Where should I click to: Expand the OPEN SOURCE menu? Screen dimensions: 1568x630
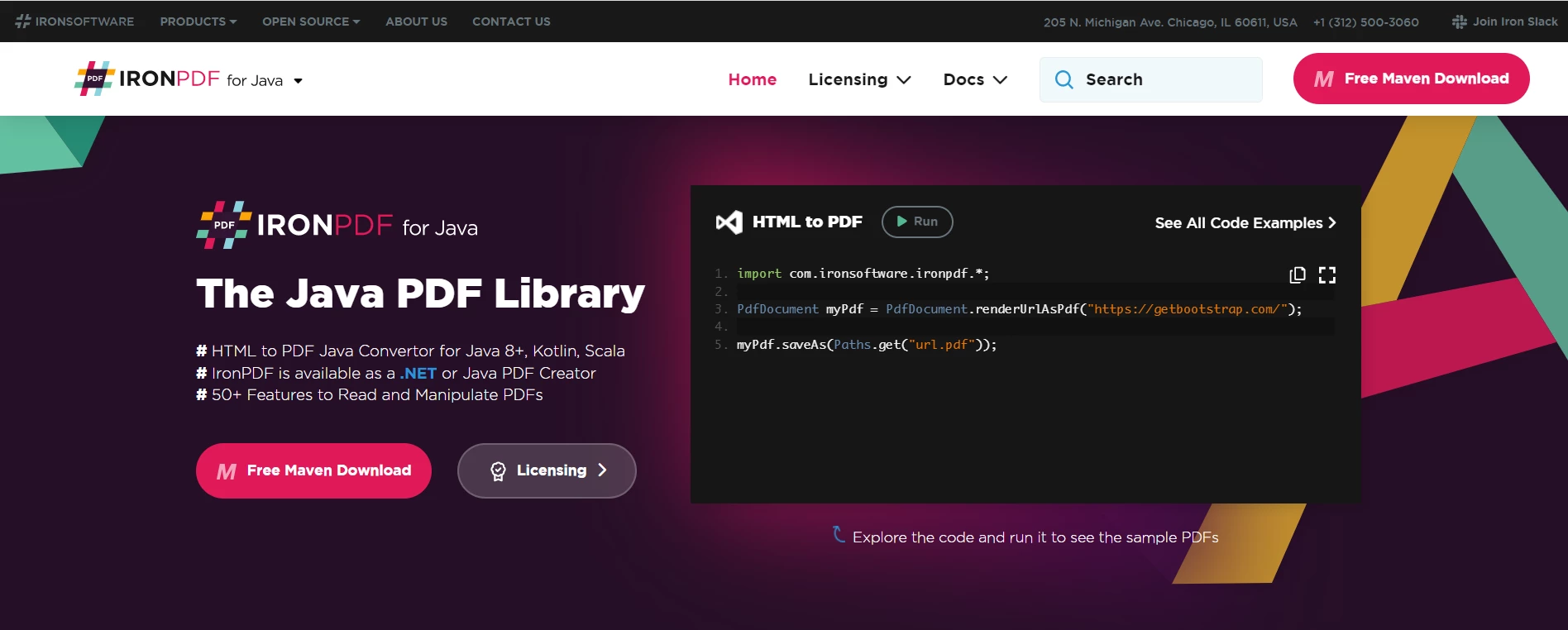point(311,21)
